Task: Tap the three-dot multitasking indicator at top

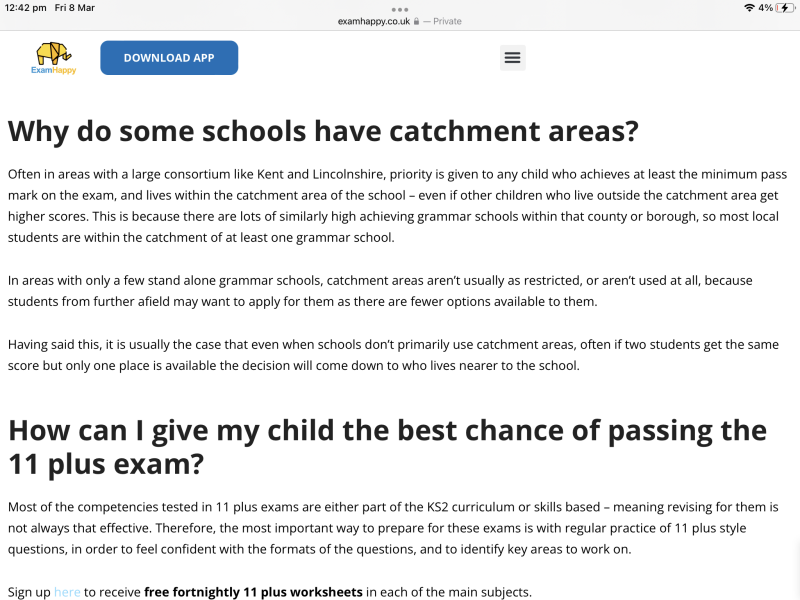Action: tap(400, 9)
